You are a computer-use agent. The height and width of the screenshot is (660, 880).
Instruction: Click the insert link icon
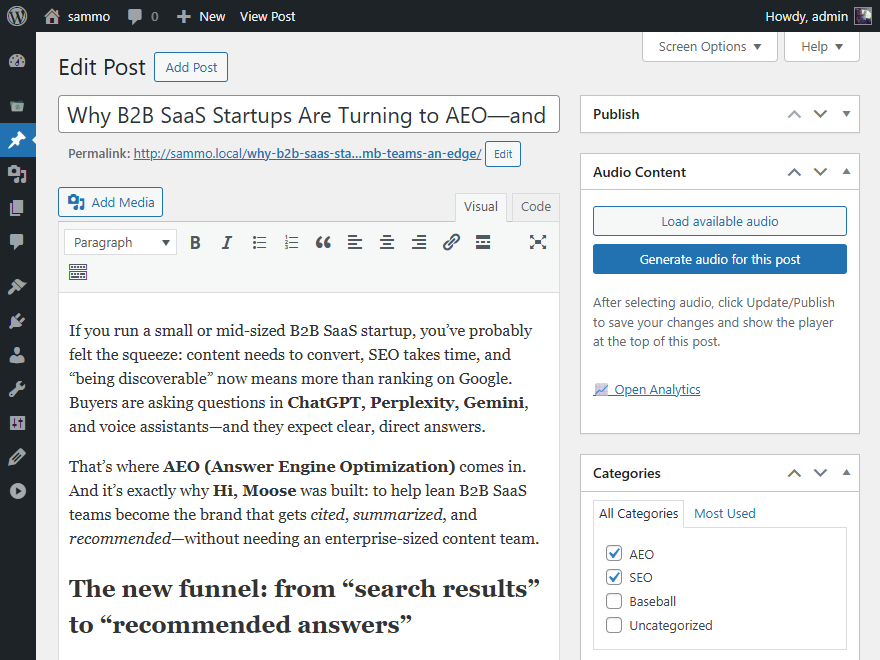451,242
